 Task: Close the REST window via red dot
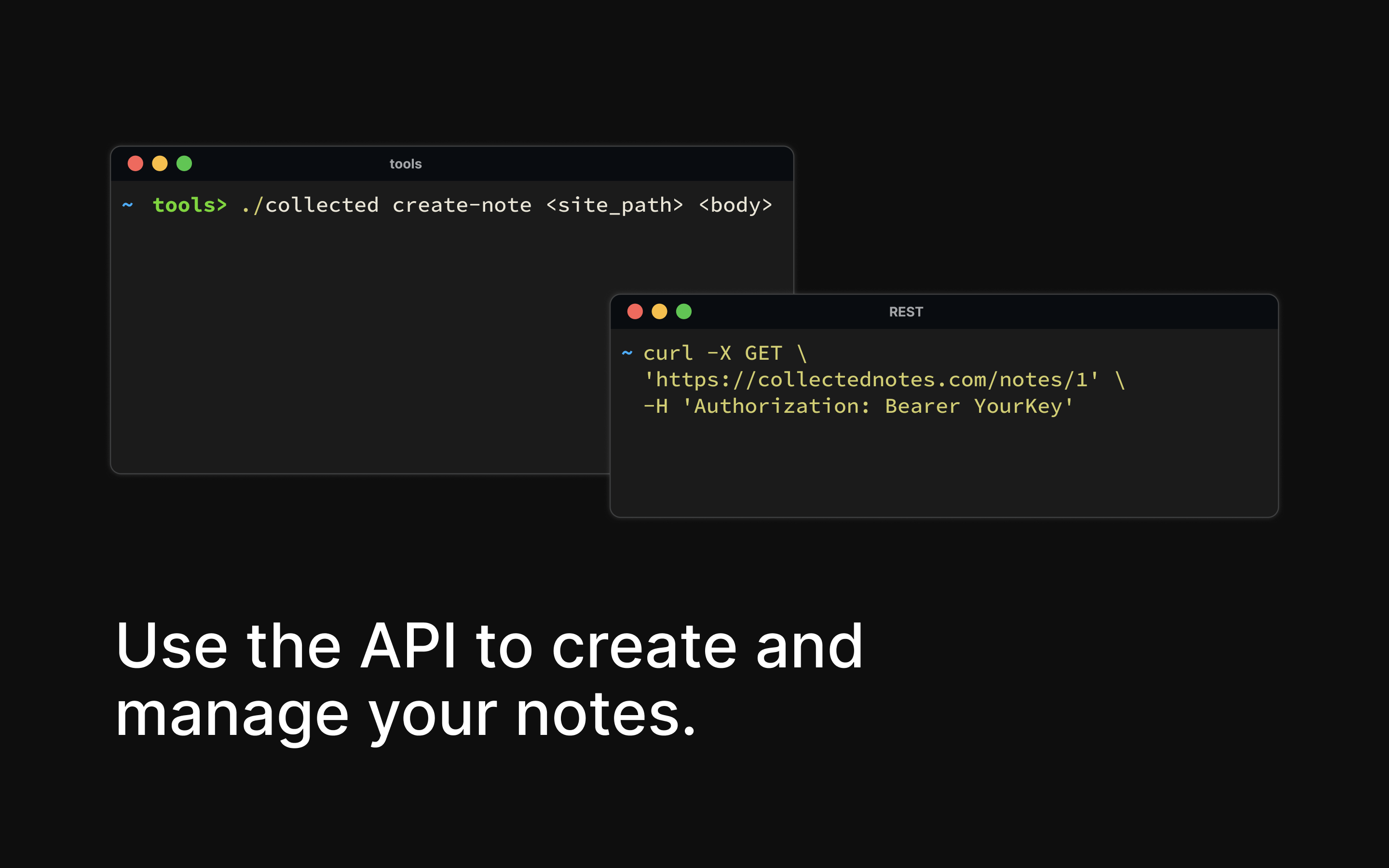(x=635, y=311)
